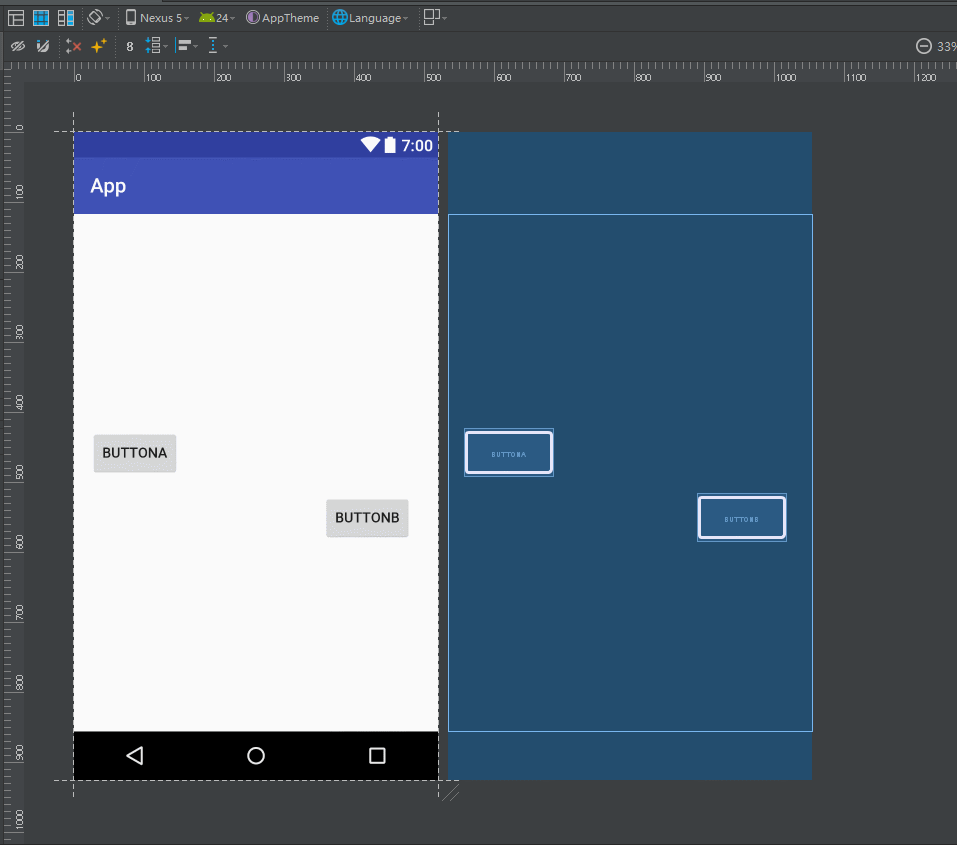This screenshot has width=957, height=845.
Task: Show Design and Blueprint side-by-side view
Action: [x=66, y=18]
